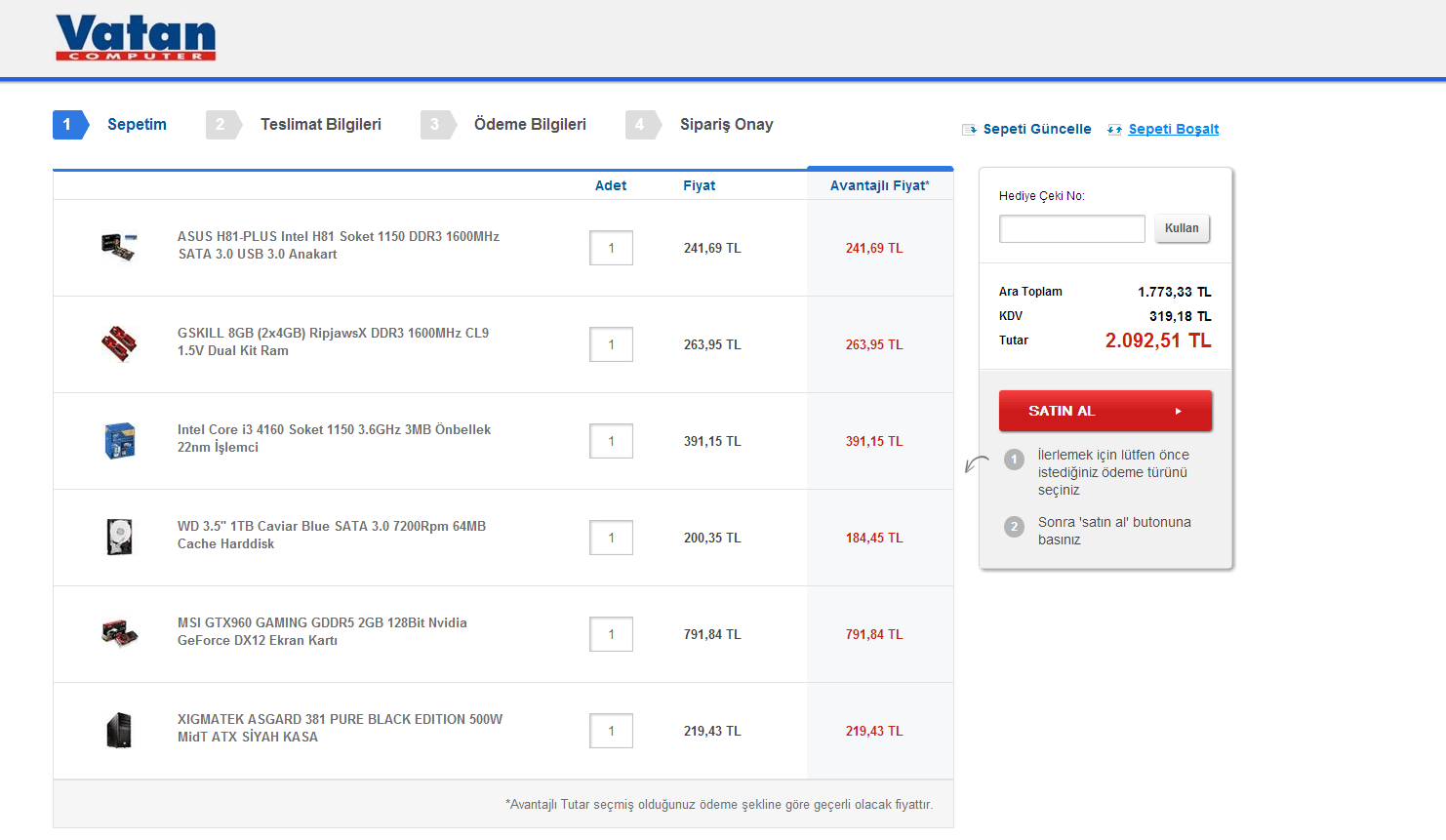Click the 241,69 TL red price
The image size is (1446, 840).
[x=874, y=248]
